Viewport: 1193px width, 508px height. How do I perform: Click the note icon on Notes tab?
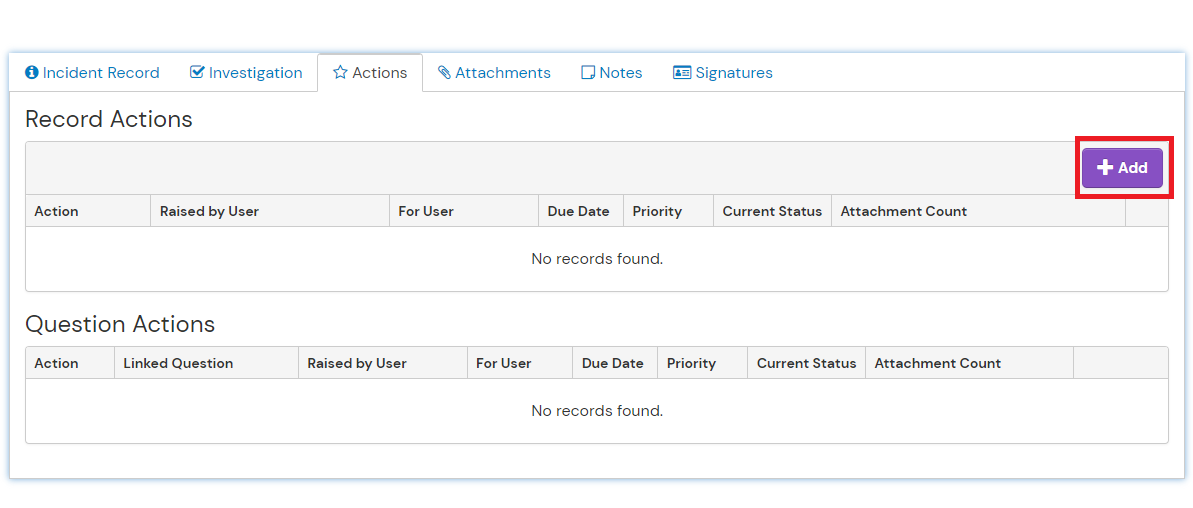(x=588, y=73)
